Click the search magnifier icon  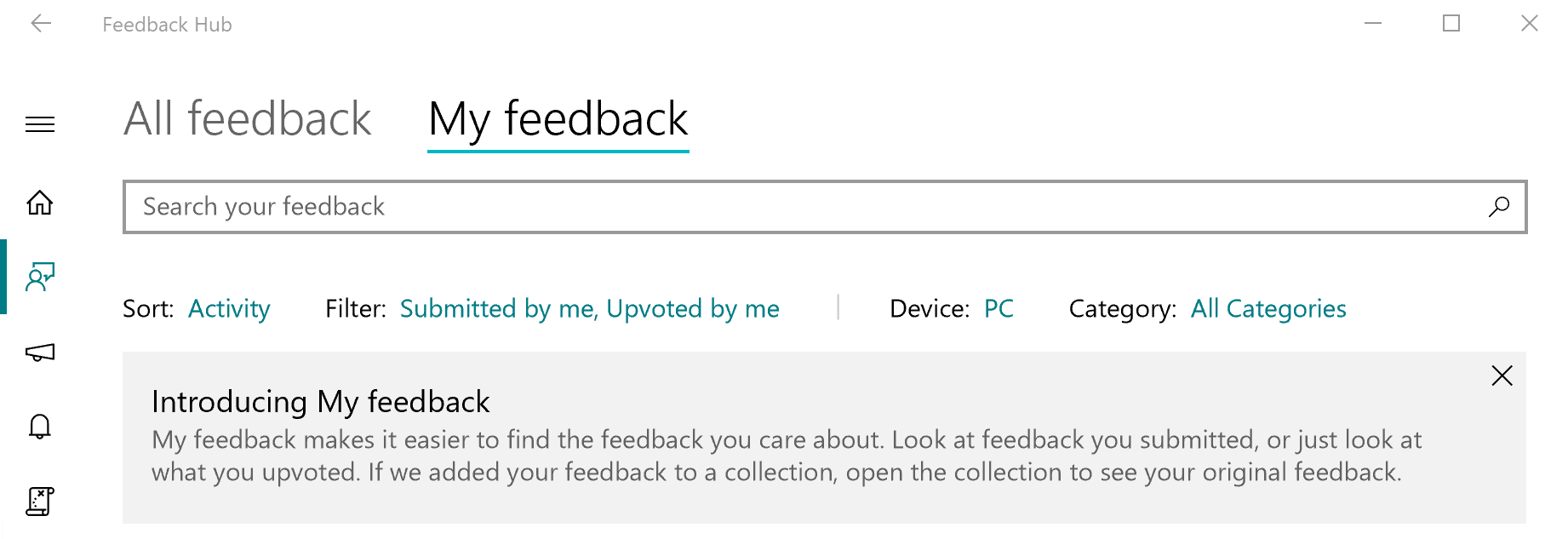click(x=1498, y=207)
